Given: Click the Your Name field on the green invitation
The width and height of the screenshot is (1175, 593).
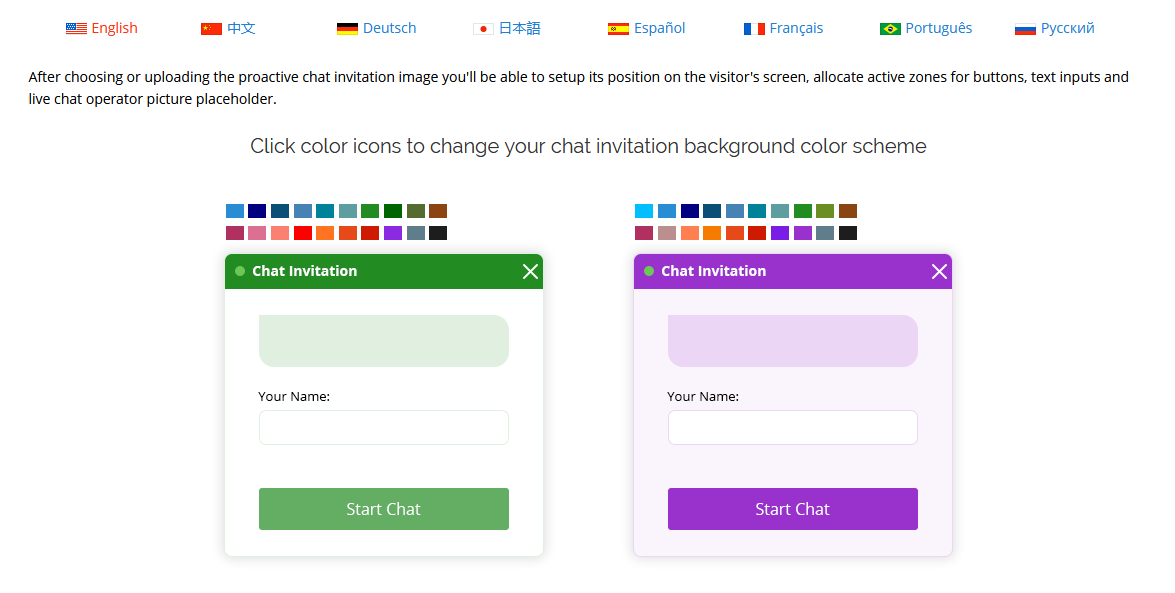Looking at the screenshot, I should click(x=383, y=427).
